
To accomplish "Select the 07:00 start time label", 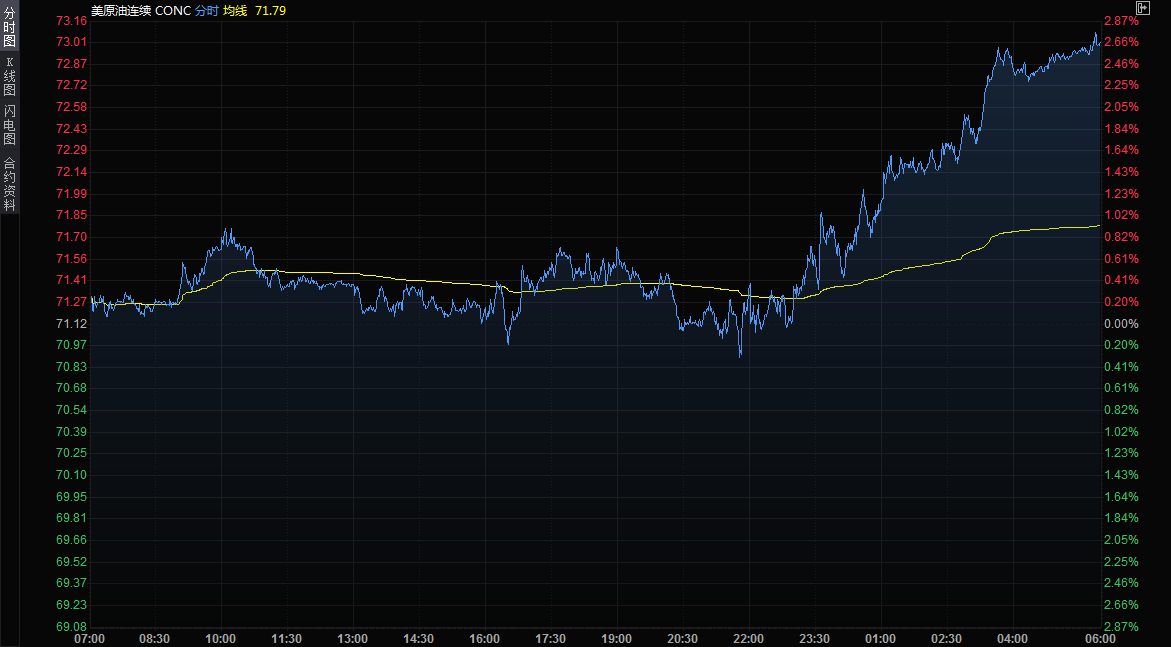I will (x=89, y=639).
